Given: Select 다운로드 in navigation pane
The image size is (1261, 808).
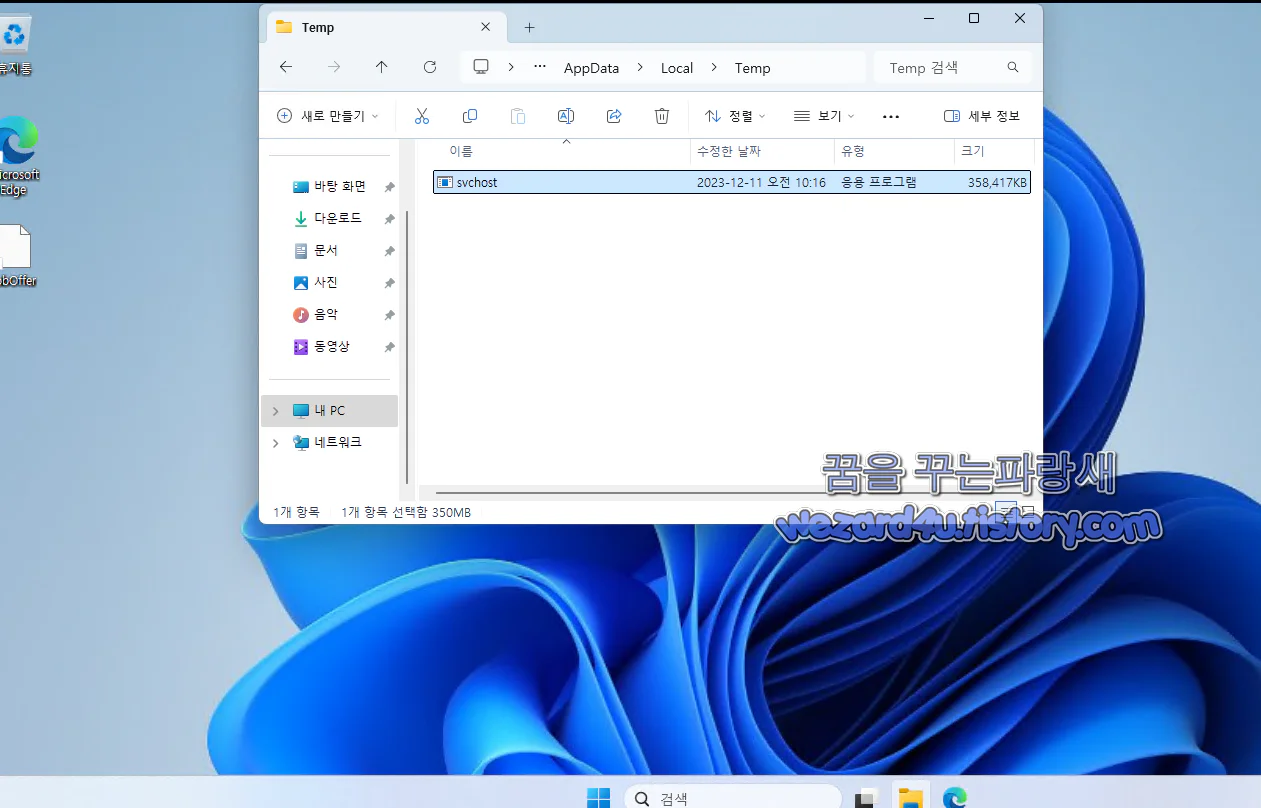Looking at the screenshot, I should (x=338, y=219).
